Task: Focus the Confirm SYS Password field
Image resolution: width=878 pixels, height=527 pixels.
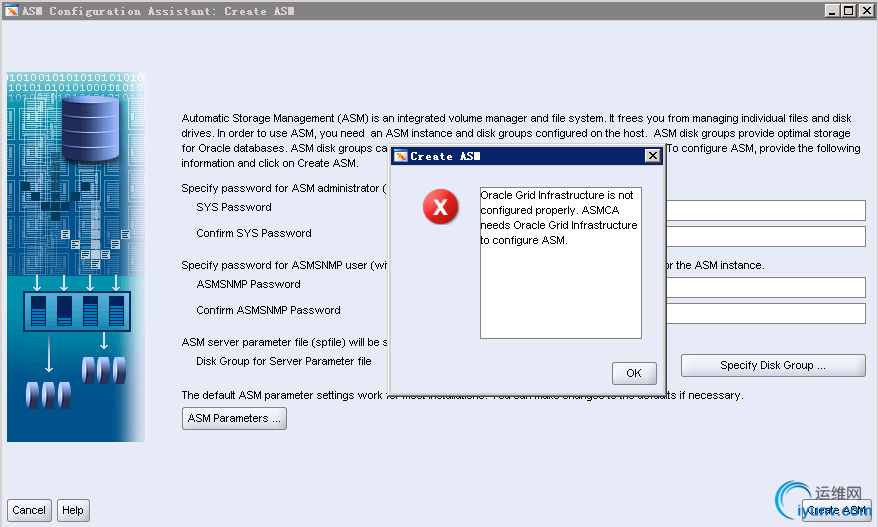Action: pyautogui.click(x=765, y=236)
